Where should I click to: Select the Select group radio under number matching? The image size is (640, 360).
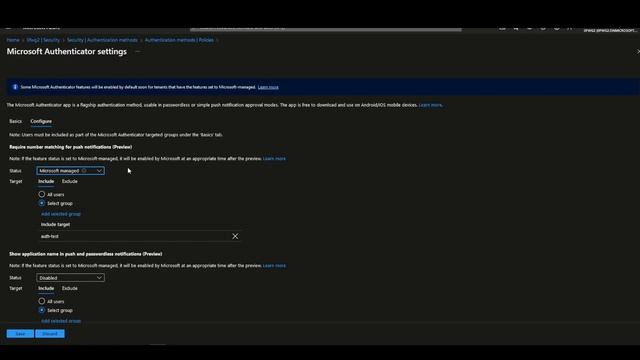tap(42, 203)
